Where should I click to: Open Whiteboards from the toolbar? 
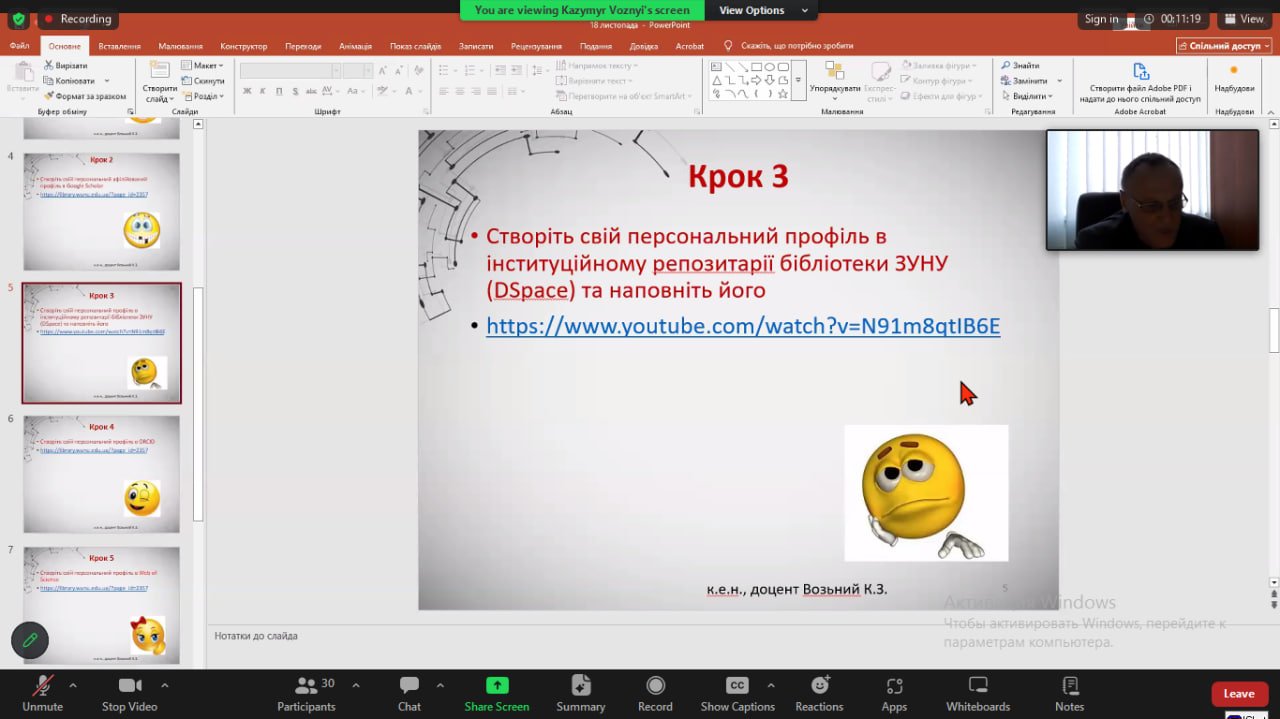pos(978,693)
